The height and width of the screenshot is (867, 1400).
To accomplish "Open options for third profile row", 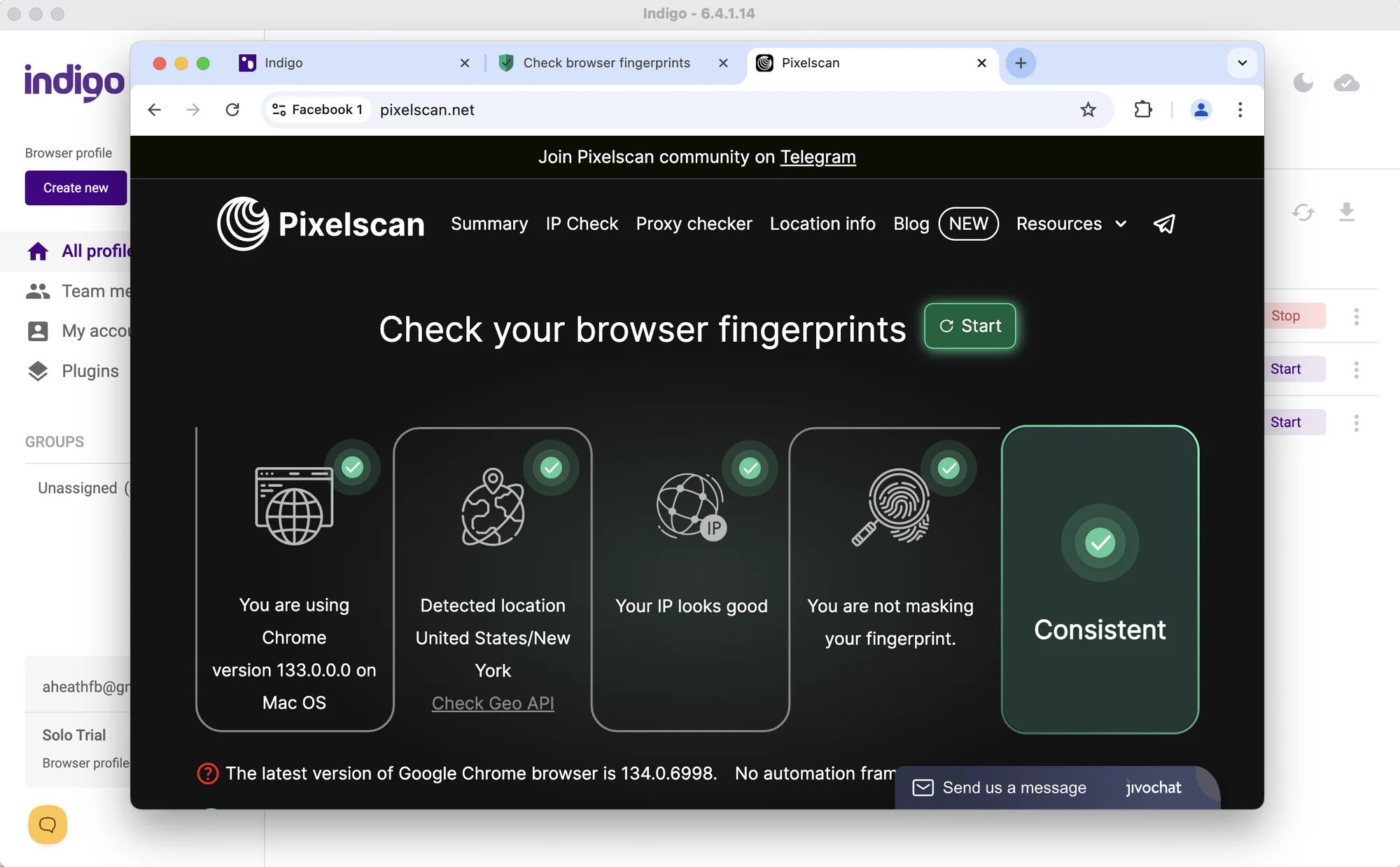I will click(x=1356, y=422).
